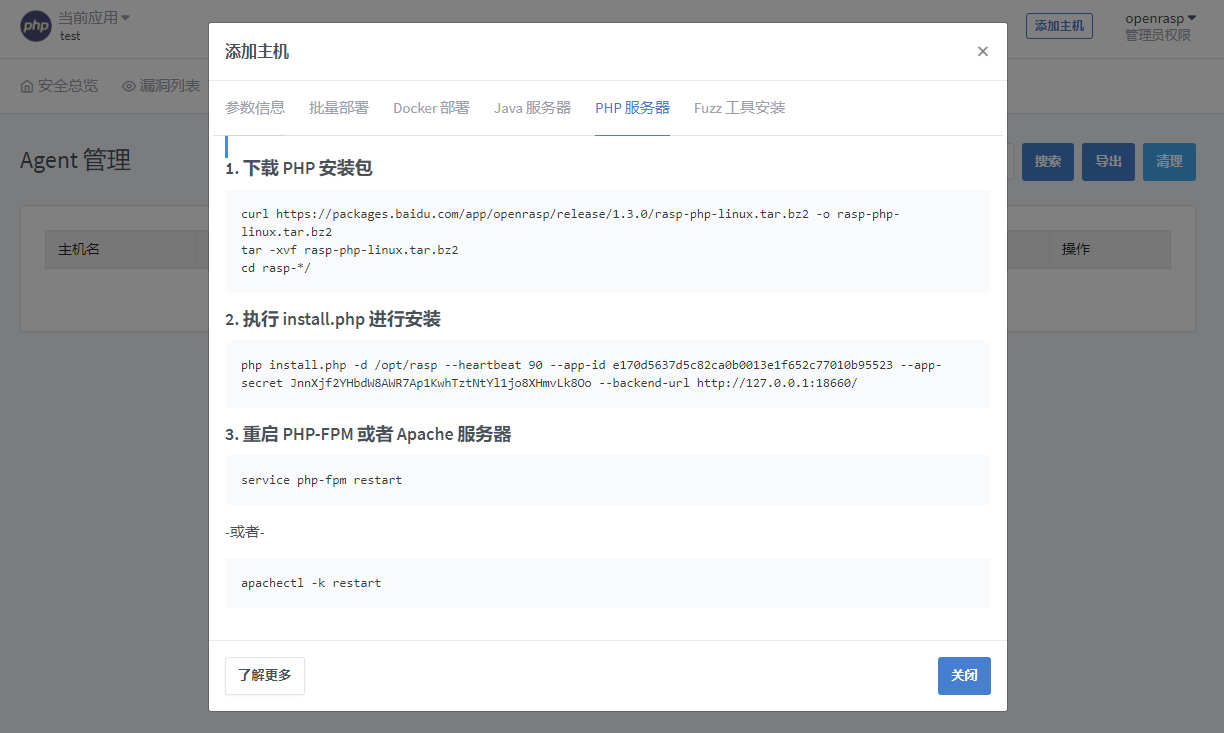
Task: Open the Java 服务器 tab
Action: pyautogui.click(x=532, y=108)
